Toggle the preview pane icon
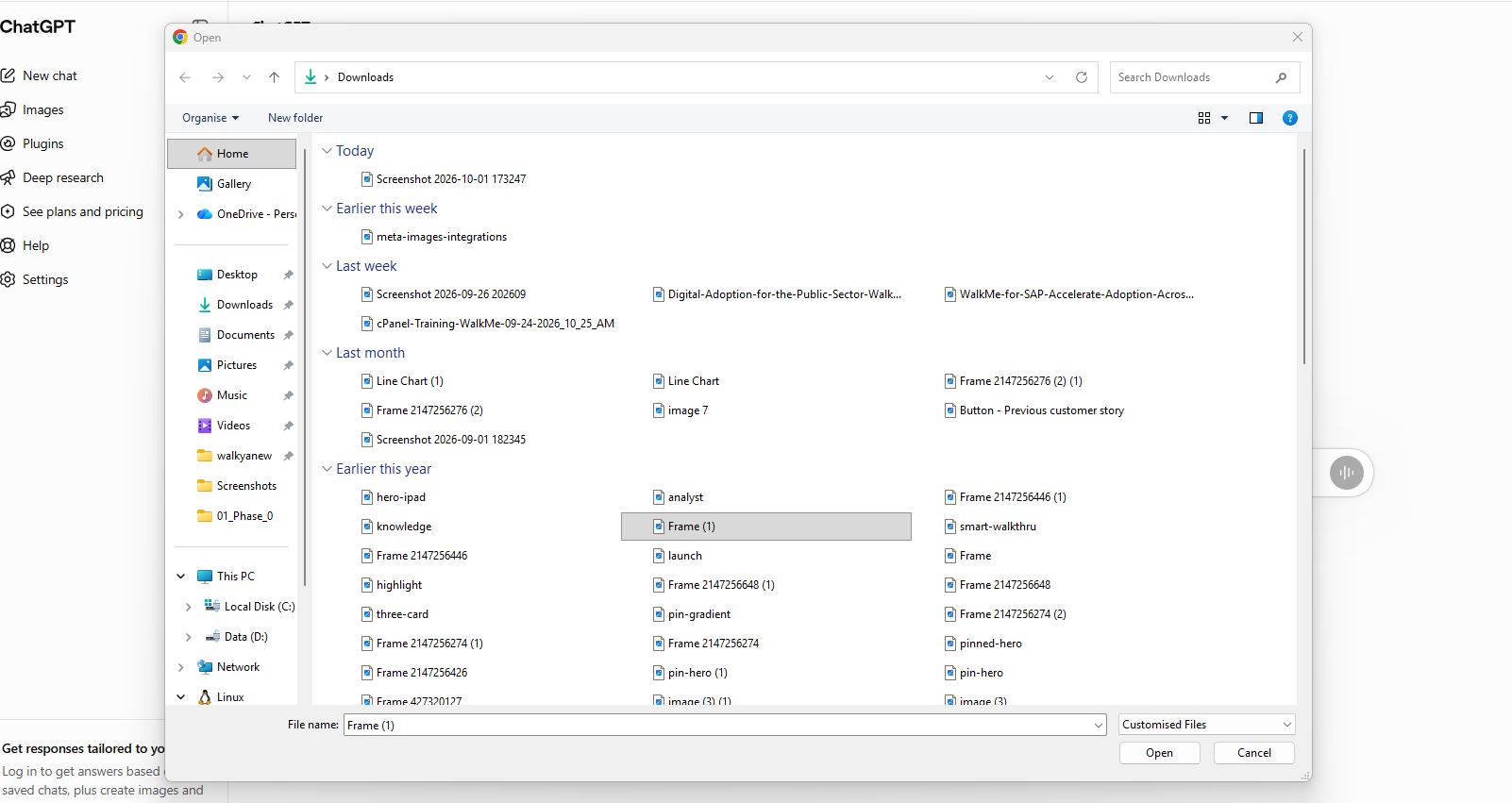Image resolution: width=1512 pixels, height=803 pixels. 1256,118
